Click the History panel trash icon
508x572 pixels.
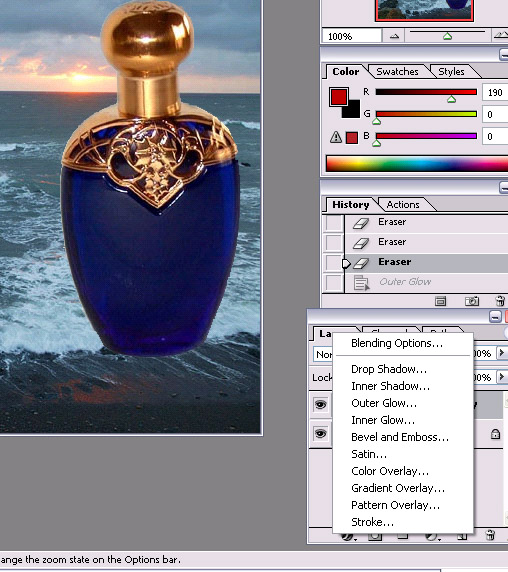pos(500,301)
